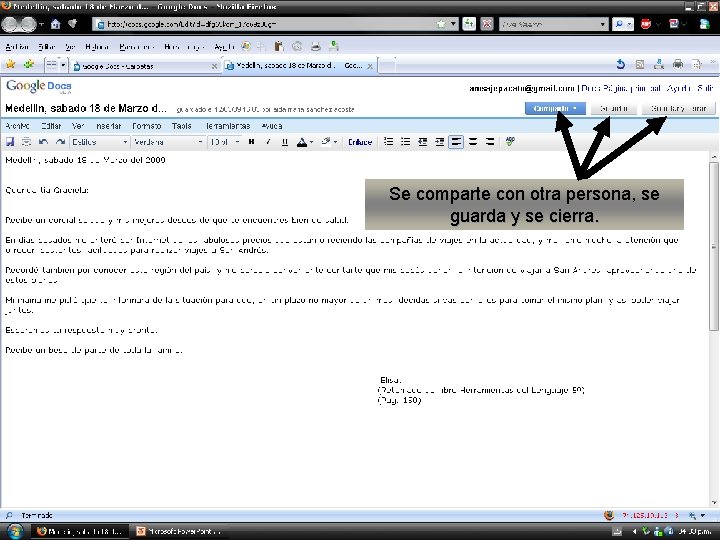Click the browser search input field
The width and height of the screenshot is (720, 540).
tap(549, 24)
